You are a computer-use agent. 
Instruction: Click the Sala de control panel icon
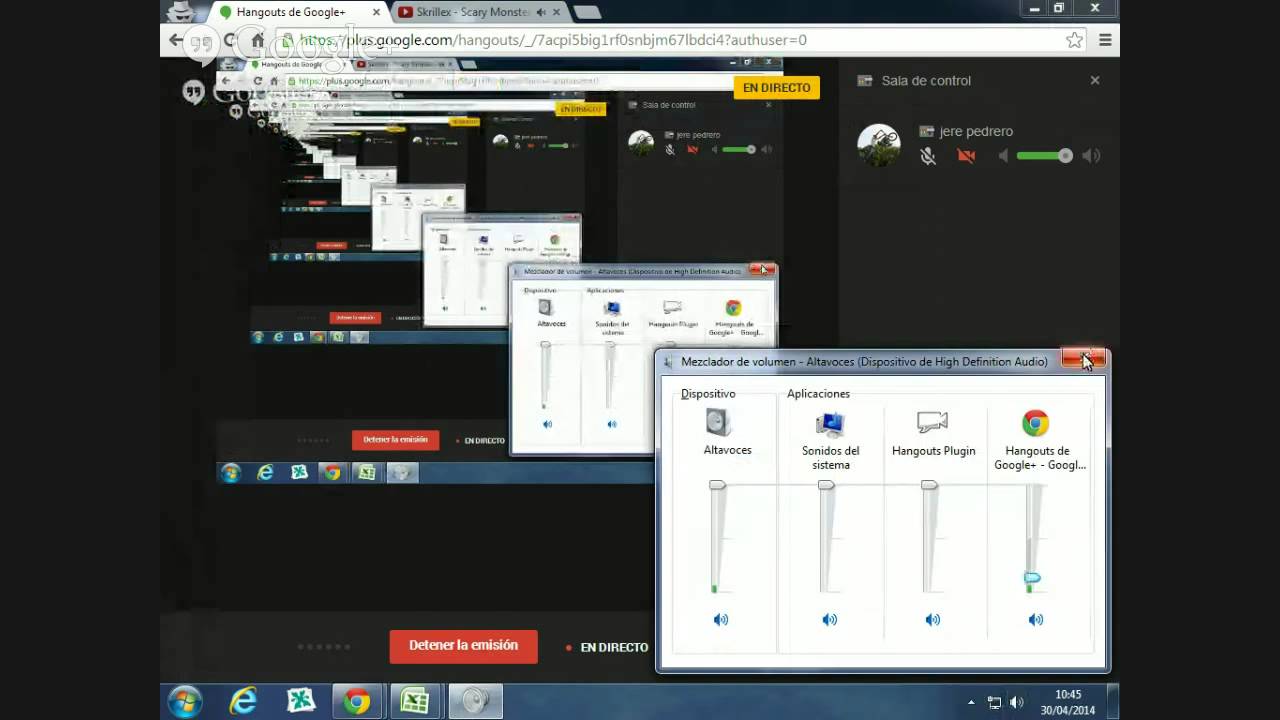point(864,81)
